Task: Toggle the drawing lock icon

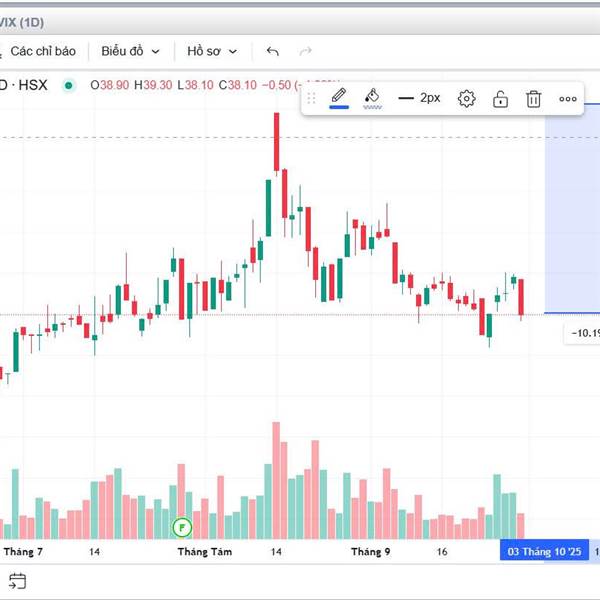Action: pyautogui.click(x=500, y=99)
